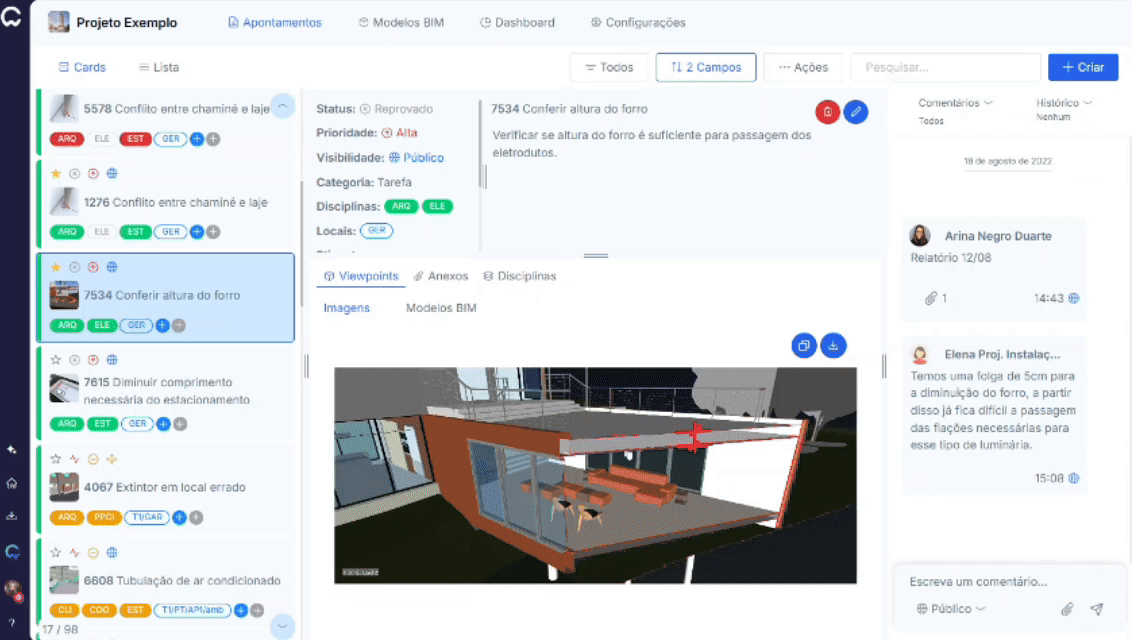
Task: Click the copy viewpoint button above image
Action: [x=804, y=346]
